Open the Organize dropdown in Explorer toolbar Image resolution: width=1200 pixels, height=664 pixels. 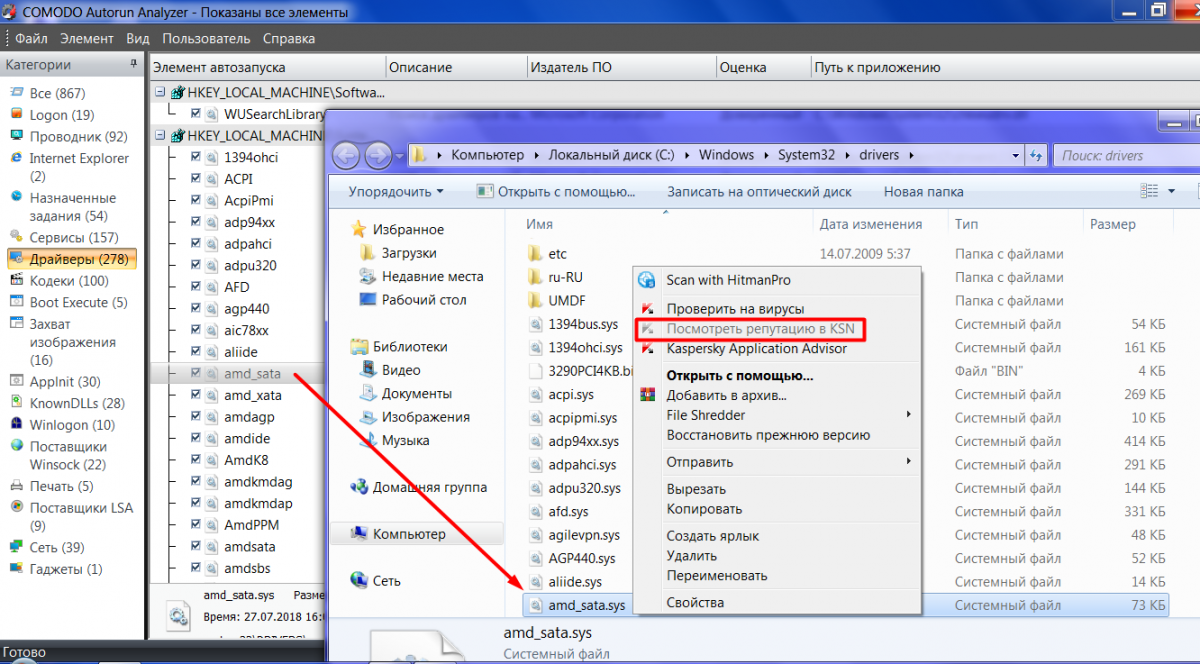point(396,191)
